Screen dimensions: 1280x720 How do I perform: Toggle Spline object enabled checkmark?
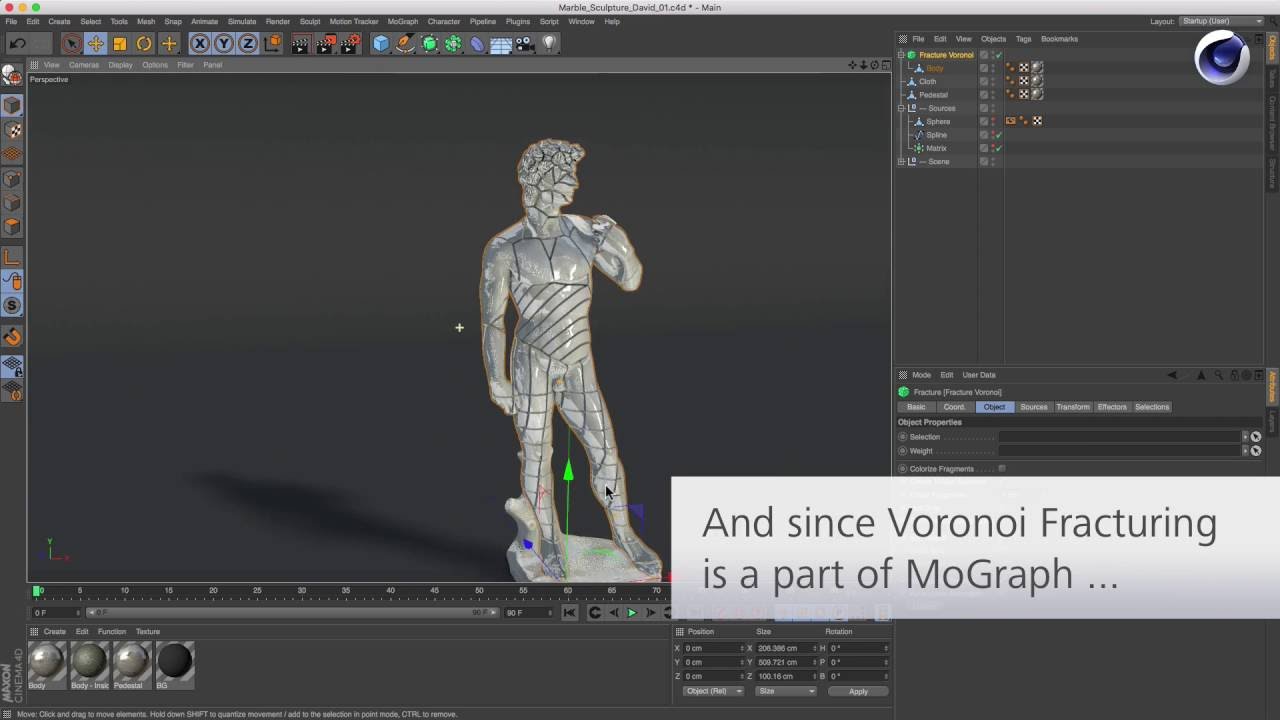point(998,135)
